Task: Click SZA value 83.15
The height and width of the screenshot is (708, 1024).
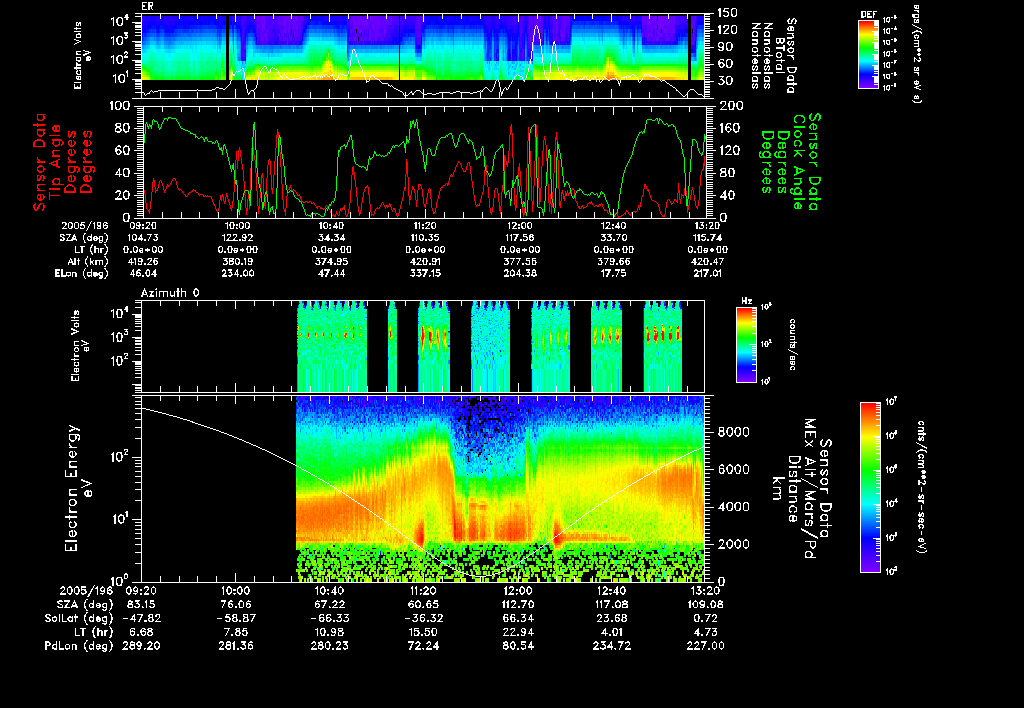Action: coord(141,605)
